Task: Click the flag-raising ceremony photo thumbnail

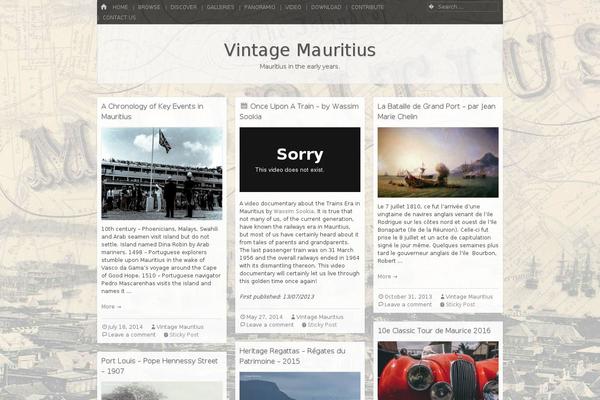Action: point(161,173)
